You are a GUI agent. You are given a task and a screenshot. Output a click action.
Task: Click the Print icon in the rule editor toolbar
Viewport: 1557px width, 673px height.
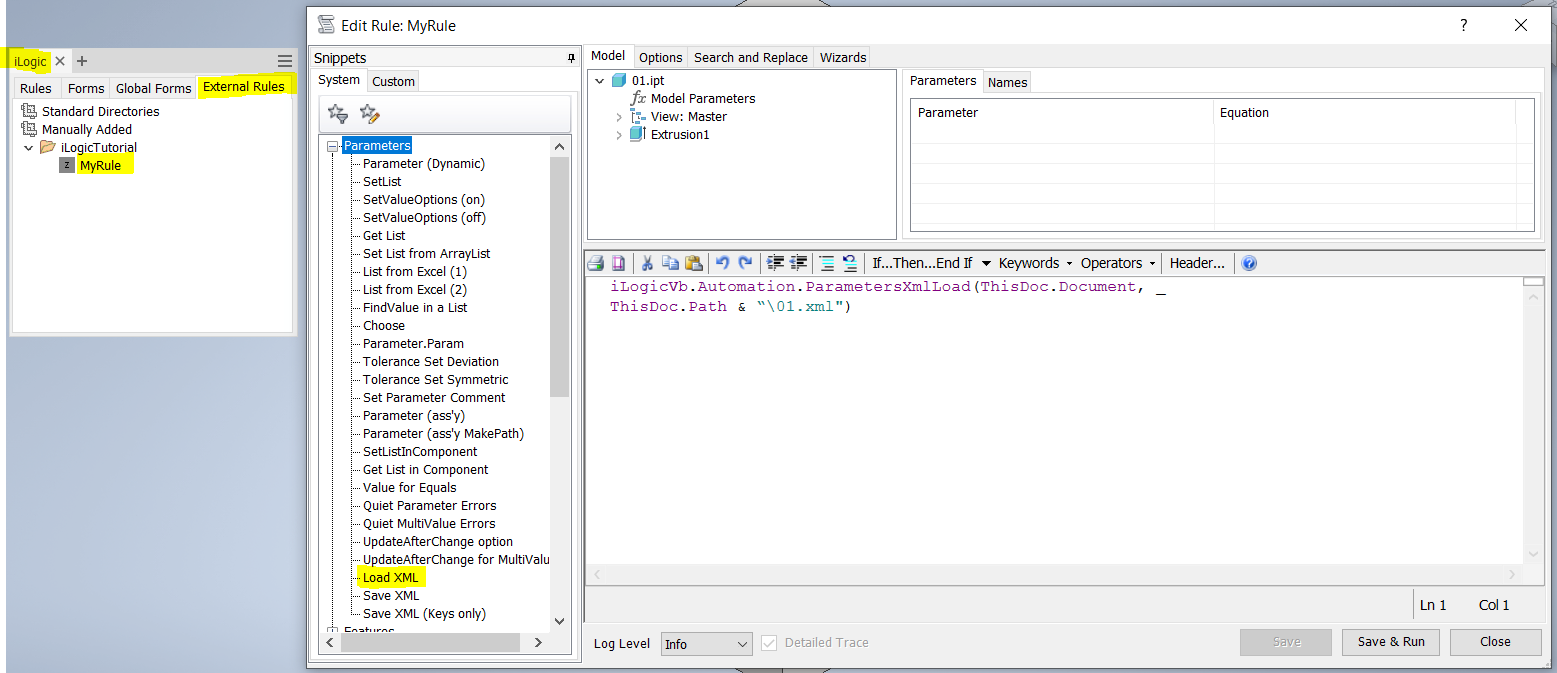pyautogui.click(x=595, y=262)
